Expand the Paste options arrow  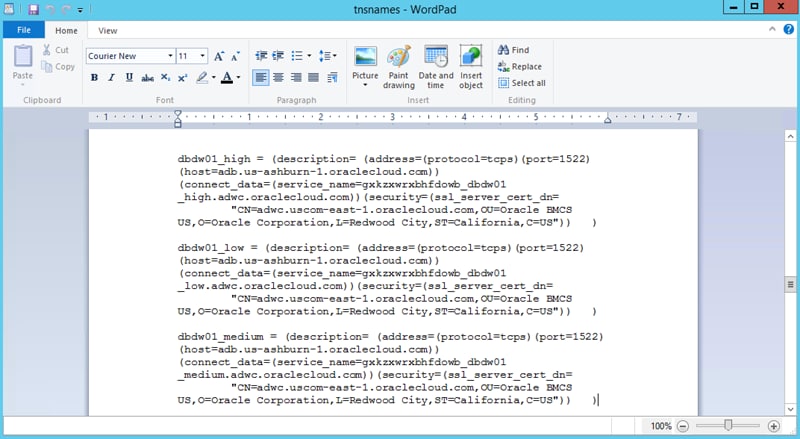click(22, 85)
